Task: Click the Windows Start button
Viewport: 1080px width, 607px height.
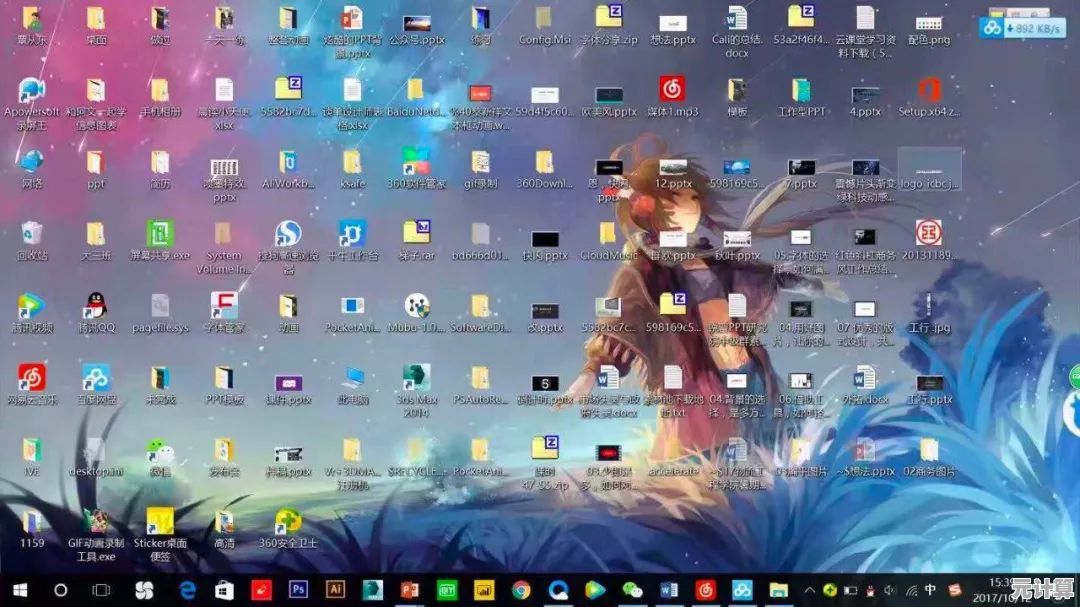Action: point(19,590)
